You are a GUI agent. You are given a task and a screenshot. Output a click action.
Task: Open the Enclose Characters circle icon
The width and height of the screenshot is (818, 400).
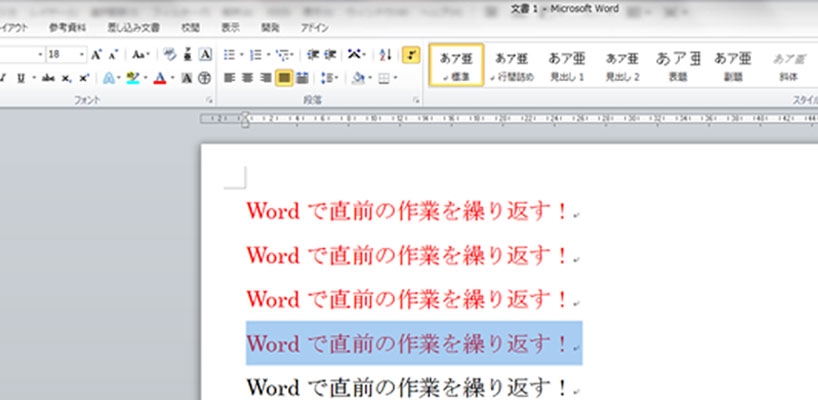click(x=205, y=78)
